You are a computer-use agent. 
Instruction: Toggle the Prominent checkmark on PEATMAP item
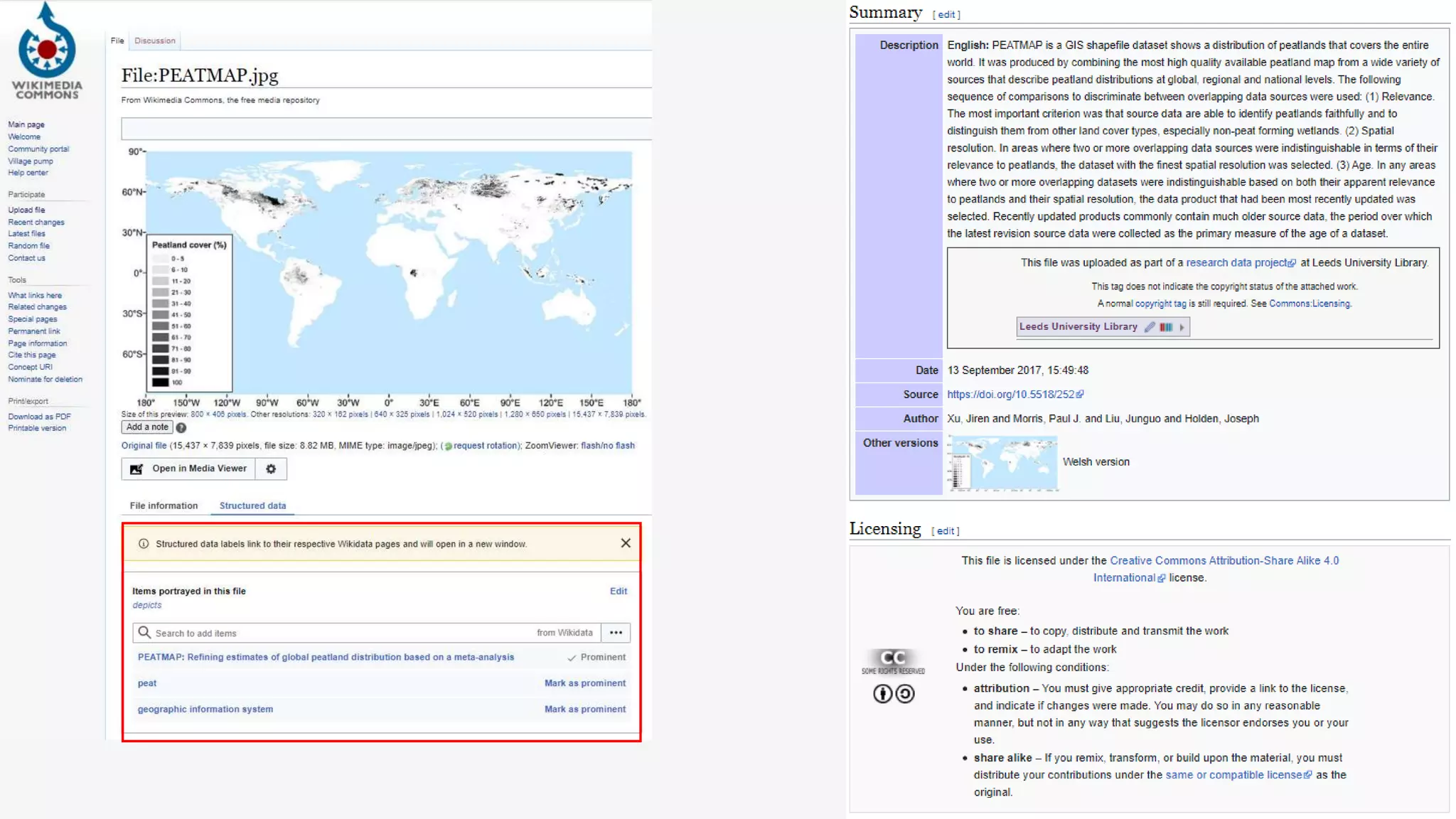pyautogui.click(x=596, y=658)
